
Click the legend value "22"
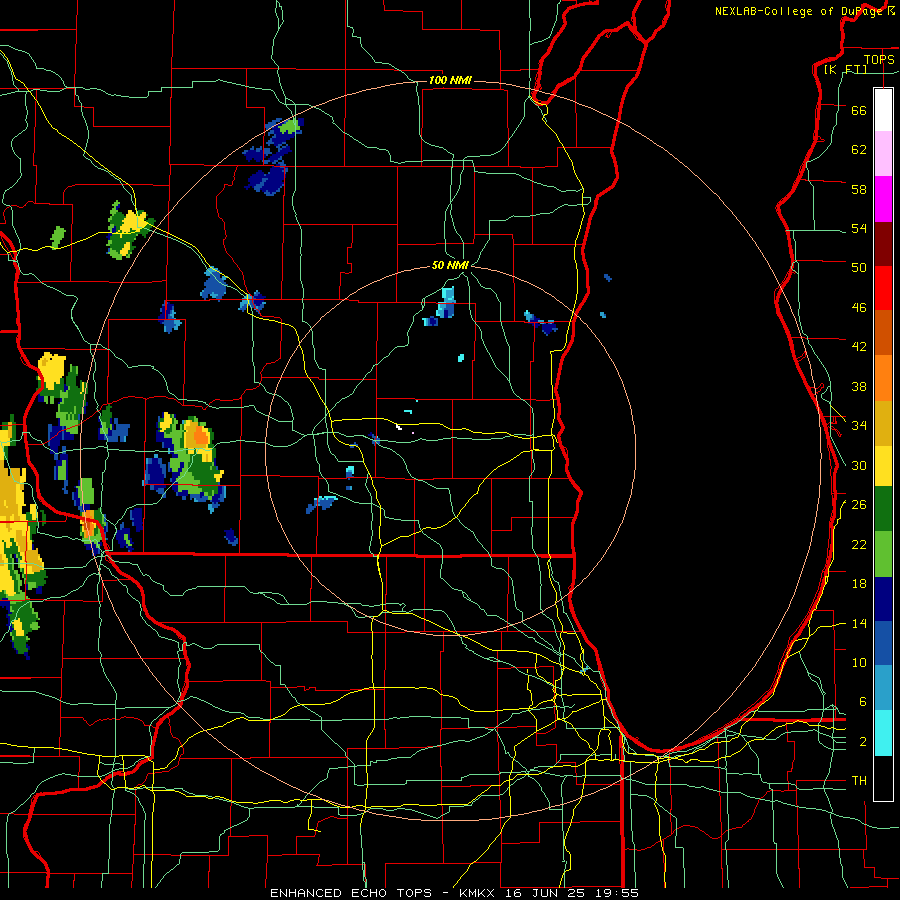(859, 544)
